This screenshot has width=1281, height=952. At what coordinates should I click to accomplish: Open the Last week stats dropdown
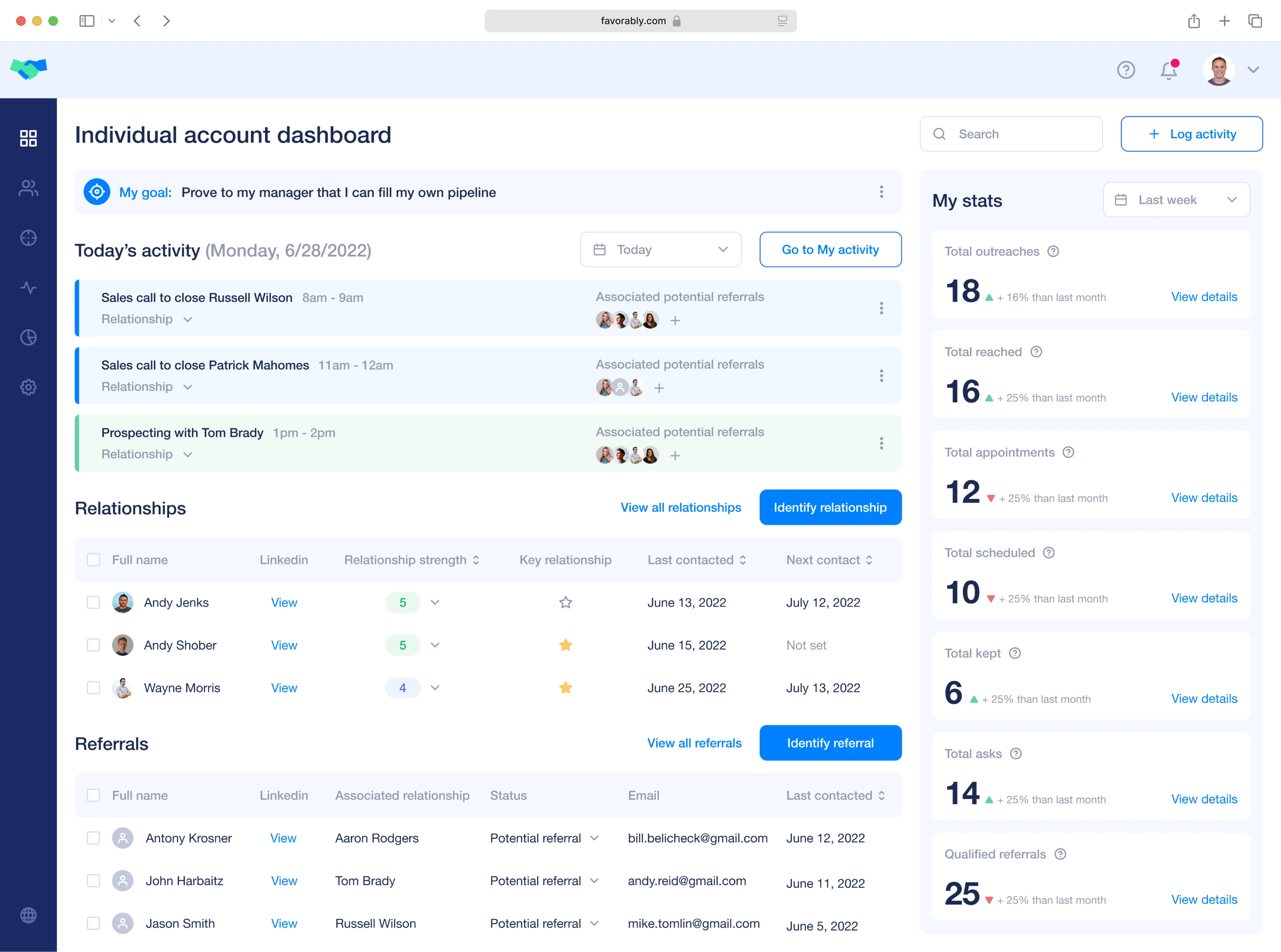1176,200
